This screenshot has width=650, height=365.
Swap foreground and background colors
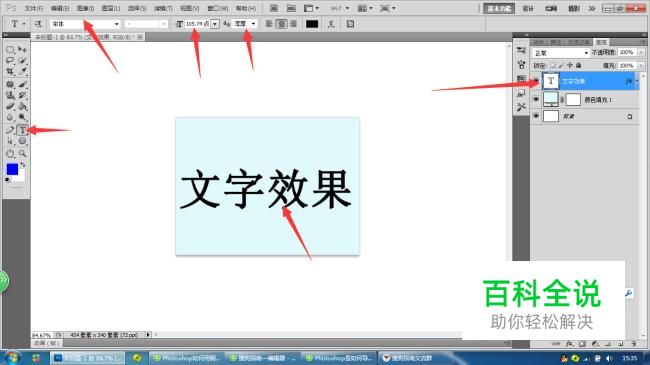pyautogui.click(x=23, y=165)
